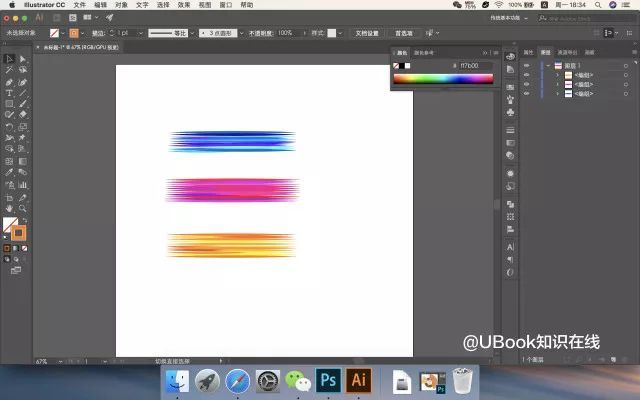The width and height of the screenshot is (640, 400).
Task: Select the Hand tool
Action: click(x=9, y=209)
